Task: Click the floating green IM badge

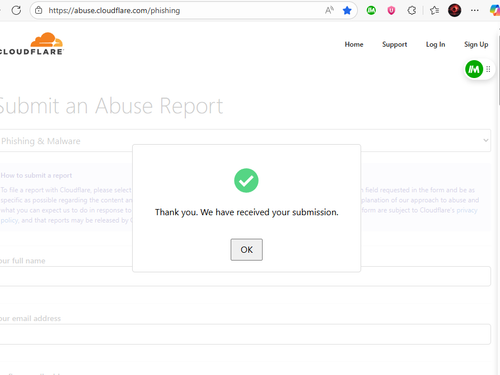Action: 474,69
